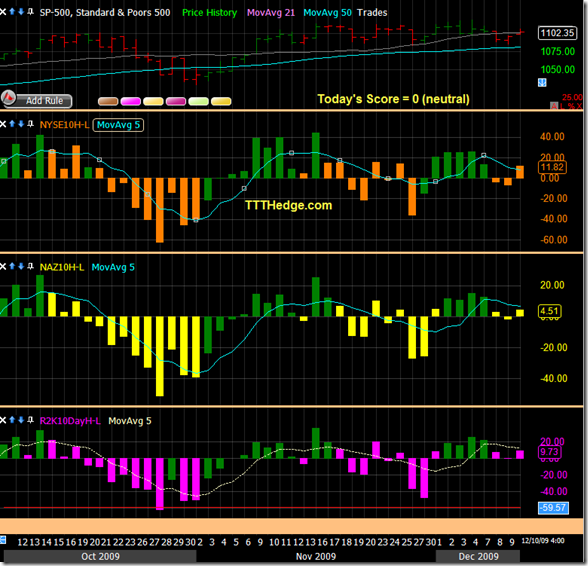Open NAZ10H-L indicator label
The height and width of the screenshot is (566, 588).
point(62,267)
